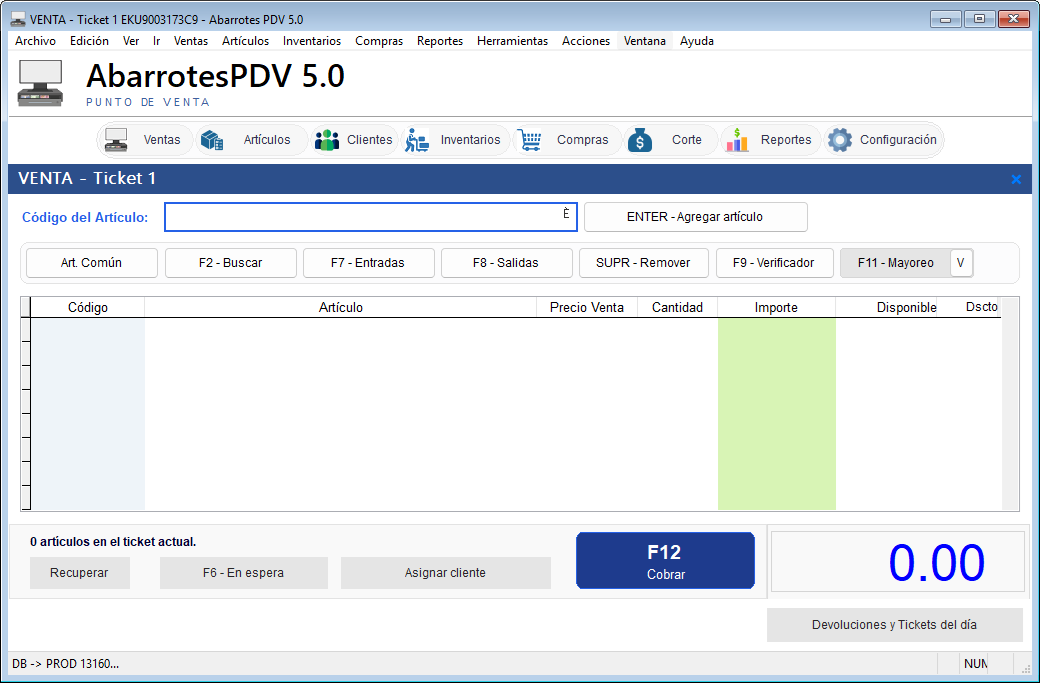Screen dimensions: 1040x683
Task: Click the Artículo column header
Action: click(341, 308)
